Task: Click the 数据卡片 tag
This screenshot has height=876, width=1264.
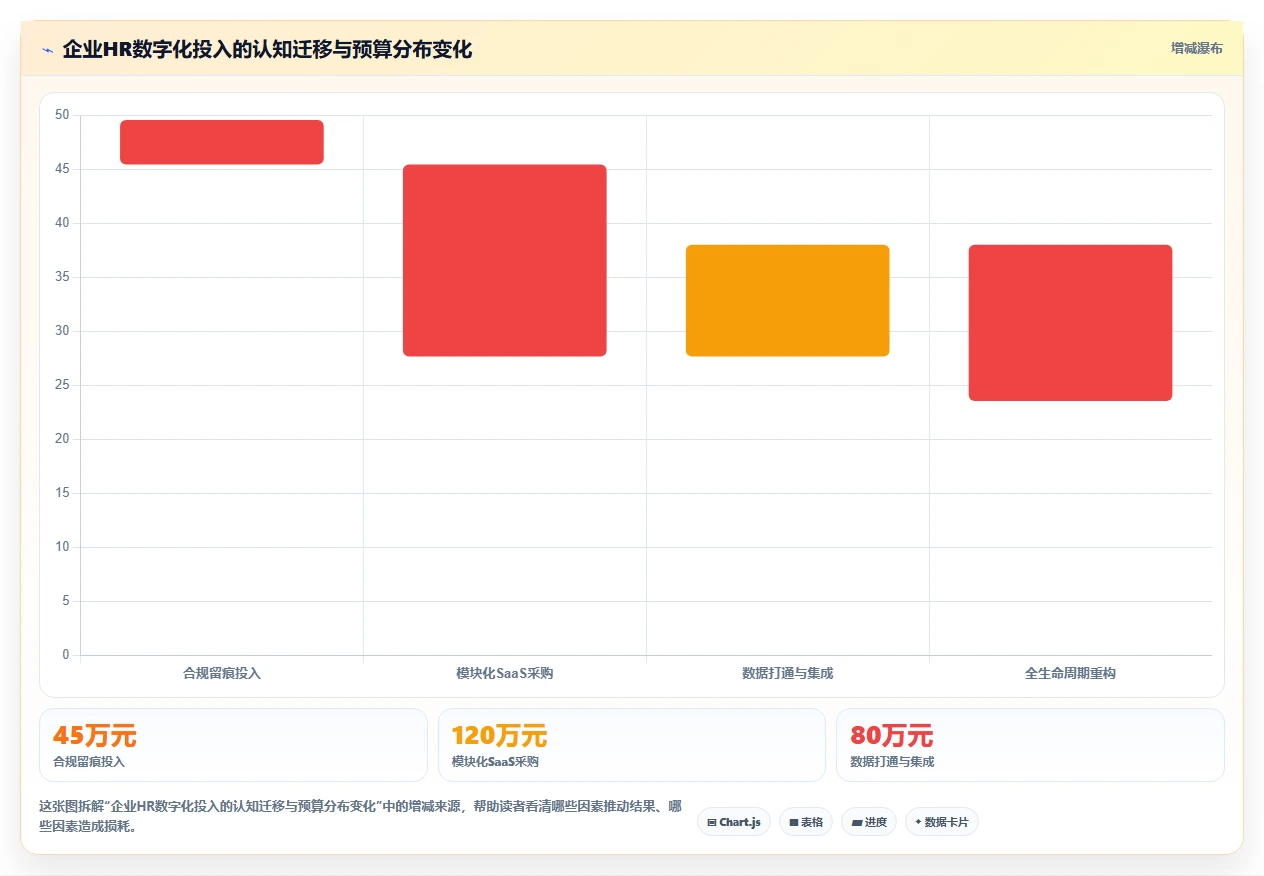Action: 942,822
